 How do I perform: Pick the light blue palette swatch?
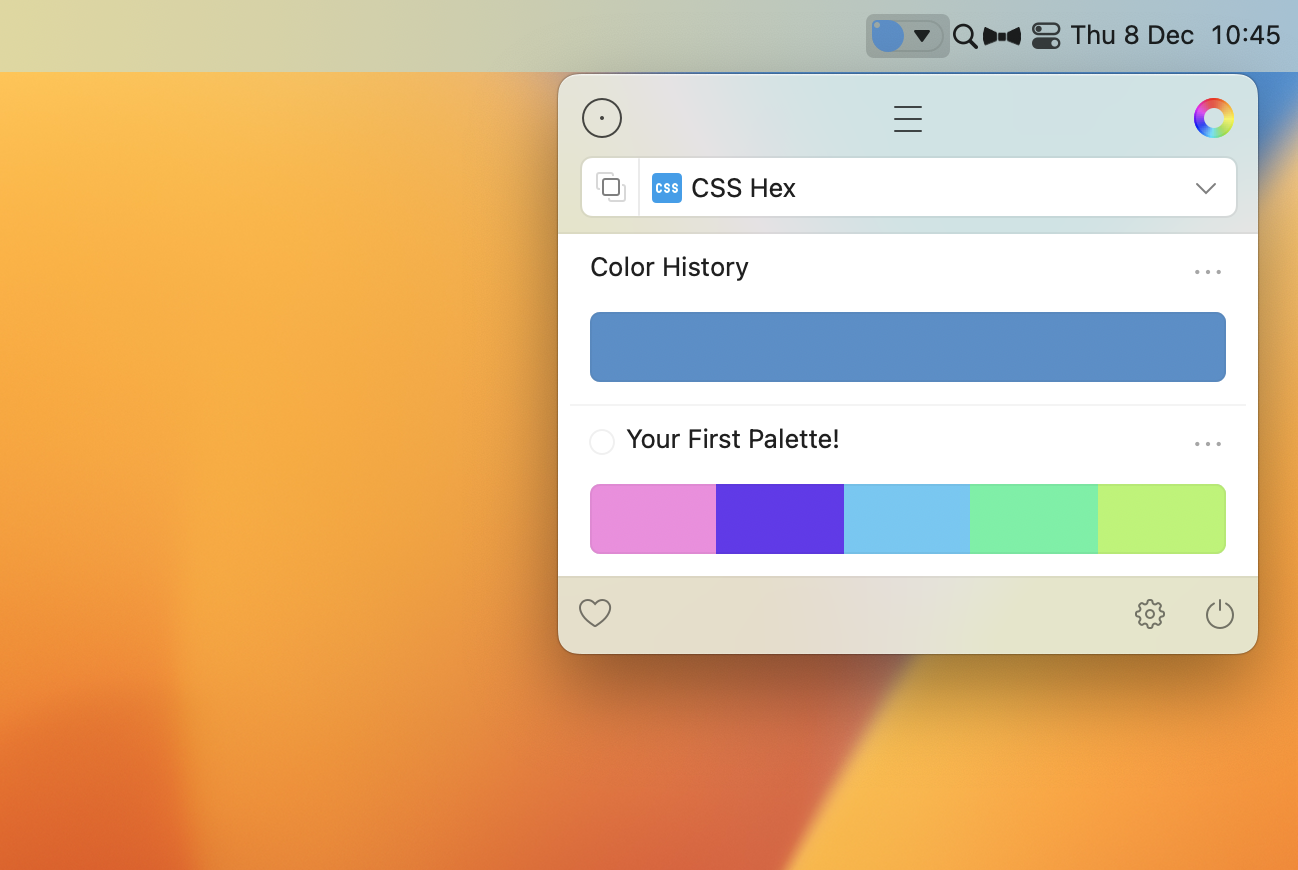907,519
